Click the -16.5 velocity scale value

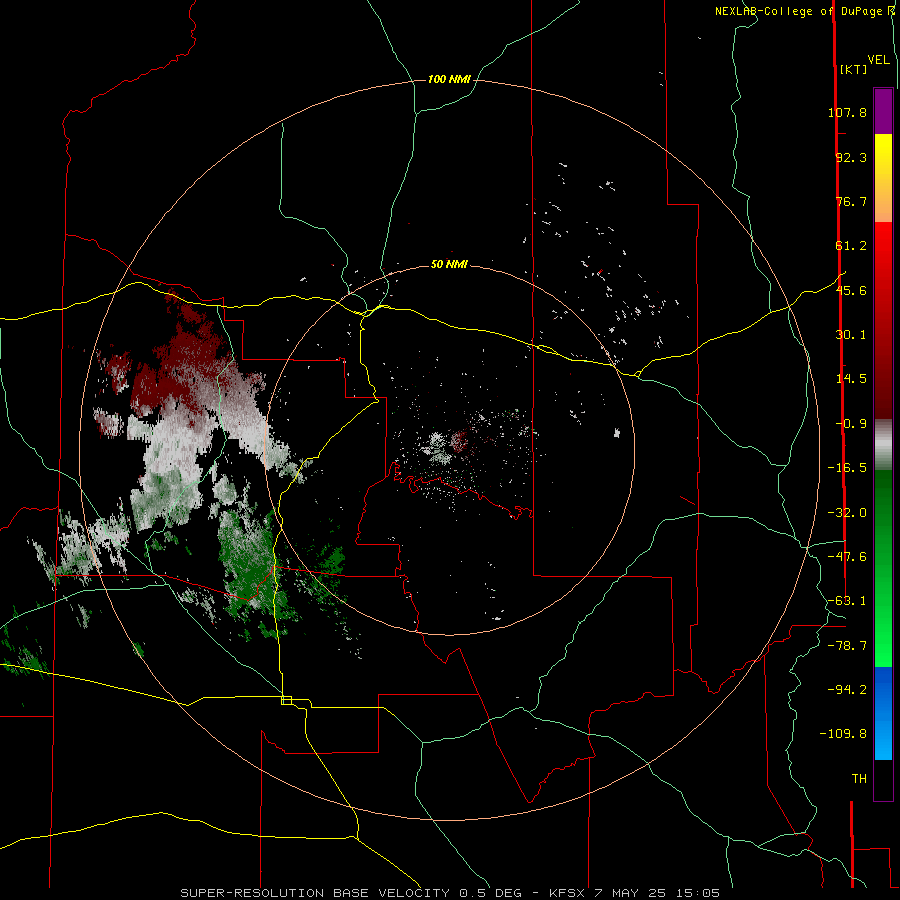tap(848, 468)
